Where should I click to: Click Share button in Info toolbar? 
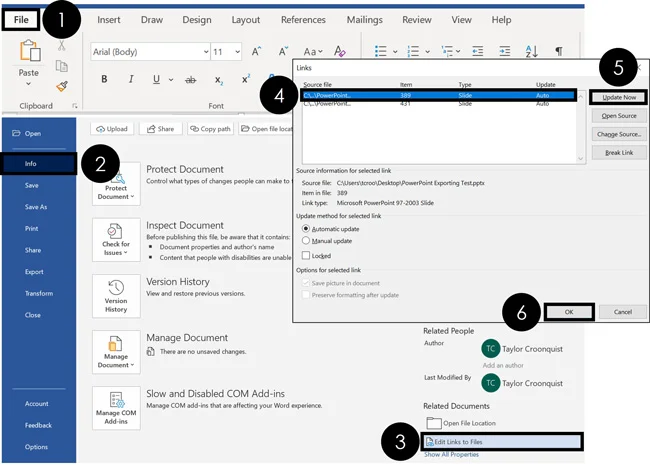coord(160,129)
